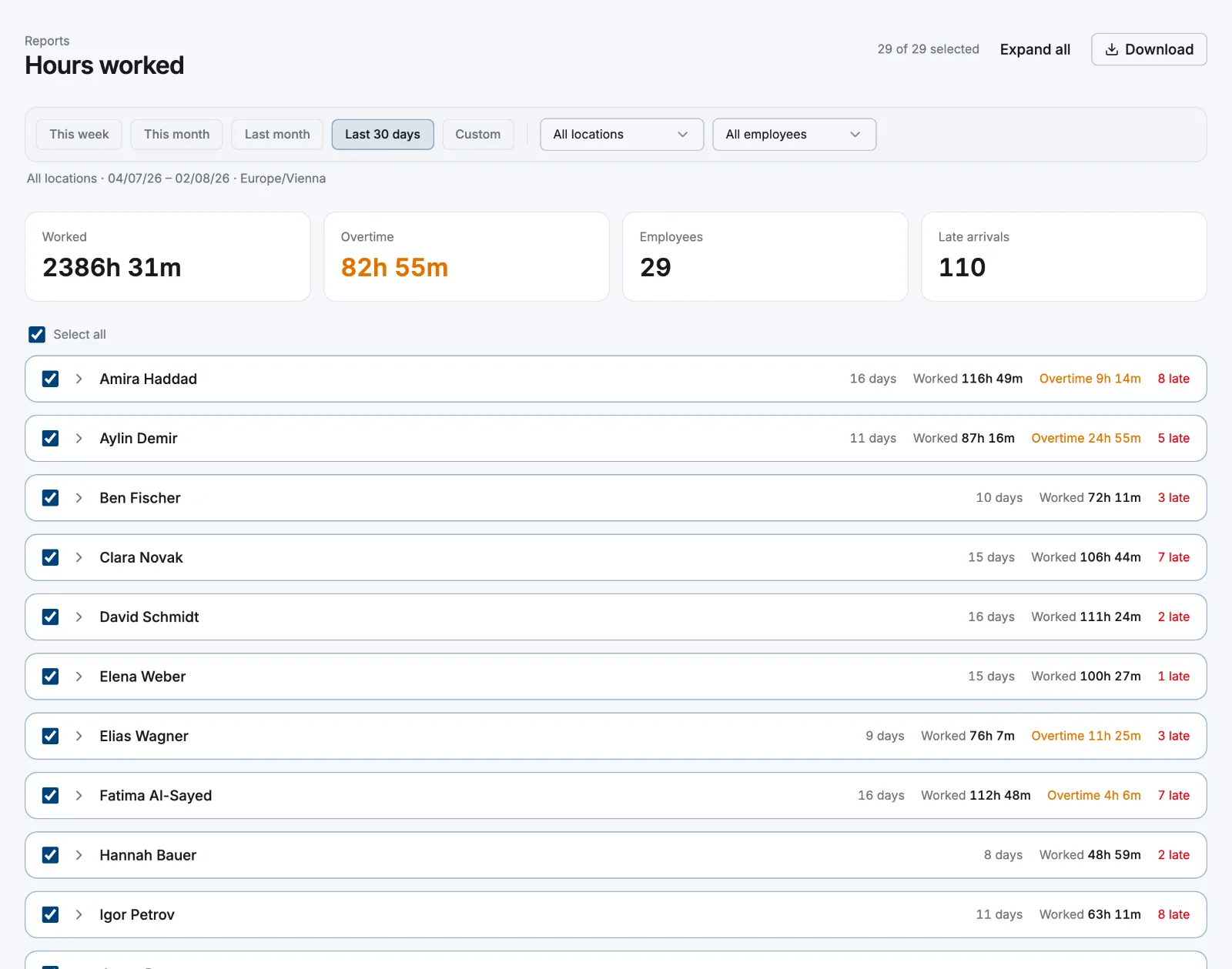Uncheck Igor Petrov's checkbox
This screenshot has width=1232, height=969.
tap(50, 914)
